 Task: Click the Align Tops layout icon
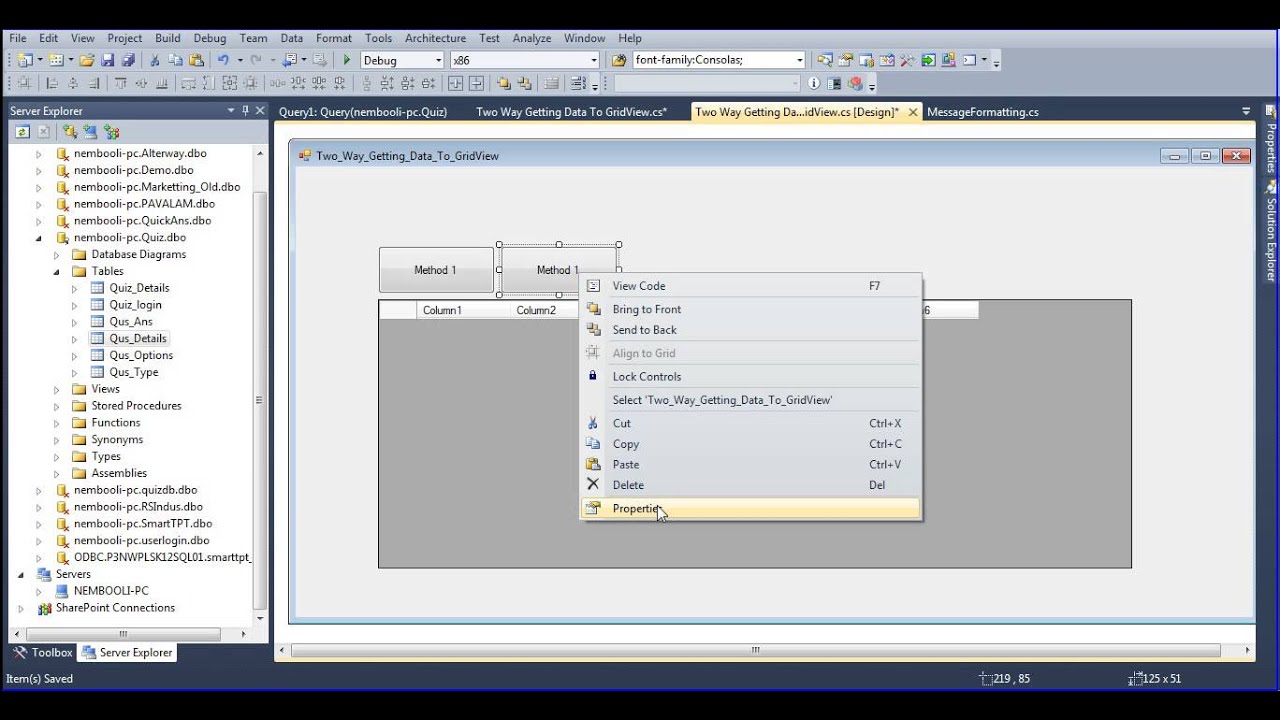121,84
